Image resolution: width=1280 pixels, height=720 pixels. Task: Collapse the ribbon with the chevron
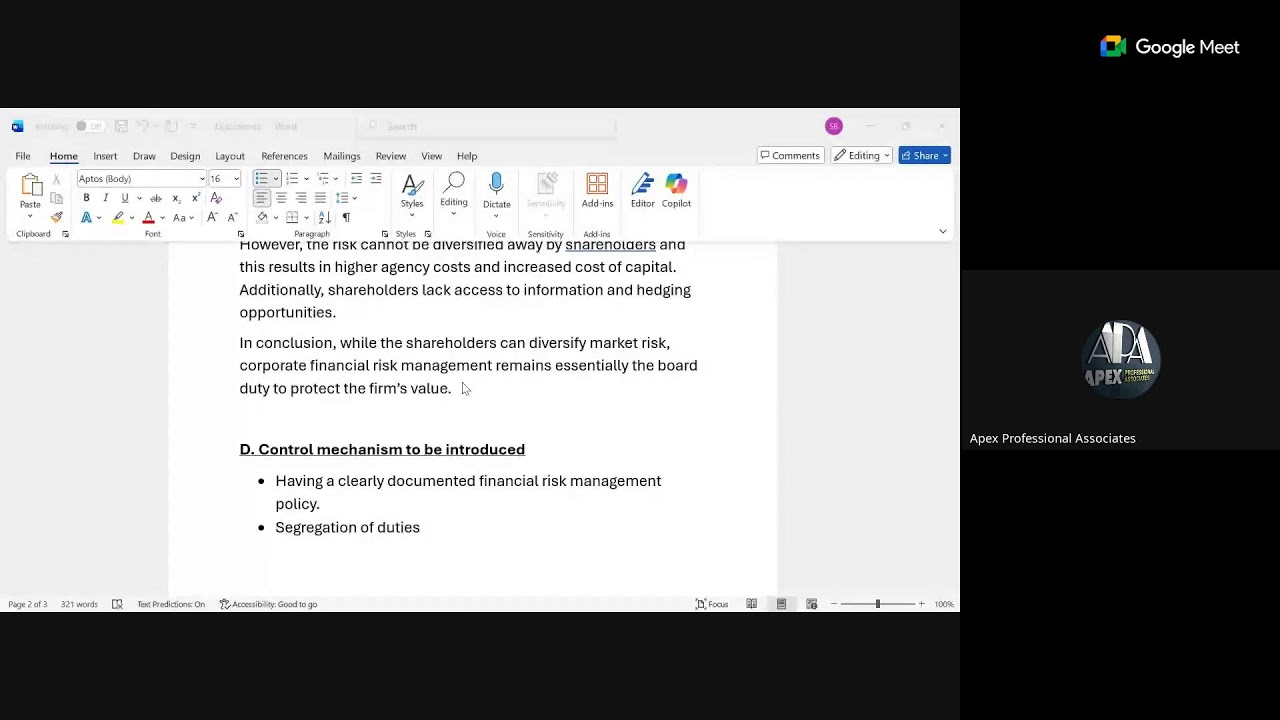[x=942, y=231]
